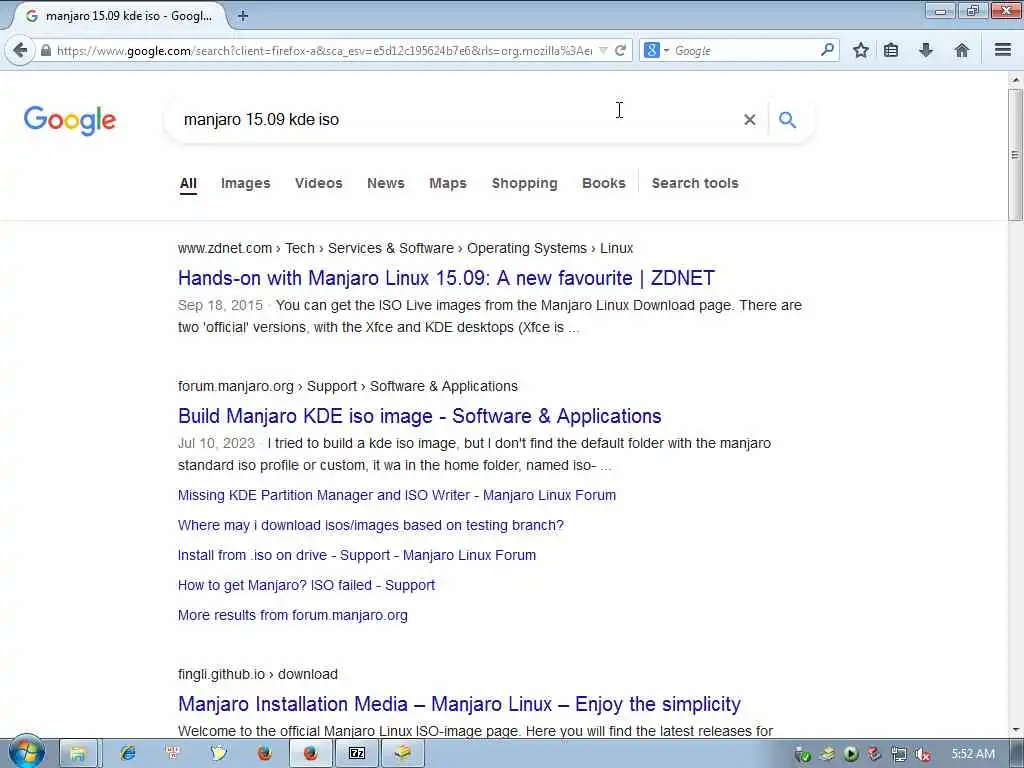Image resolution: width=1024 pixels, height=768 pixels.
Task: Reload the page with the refresh icon
Action: [620, 50]
